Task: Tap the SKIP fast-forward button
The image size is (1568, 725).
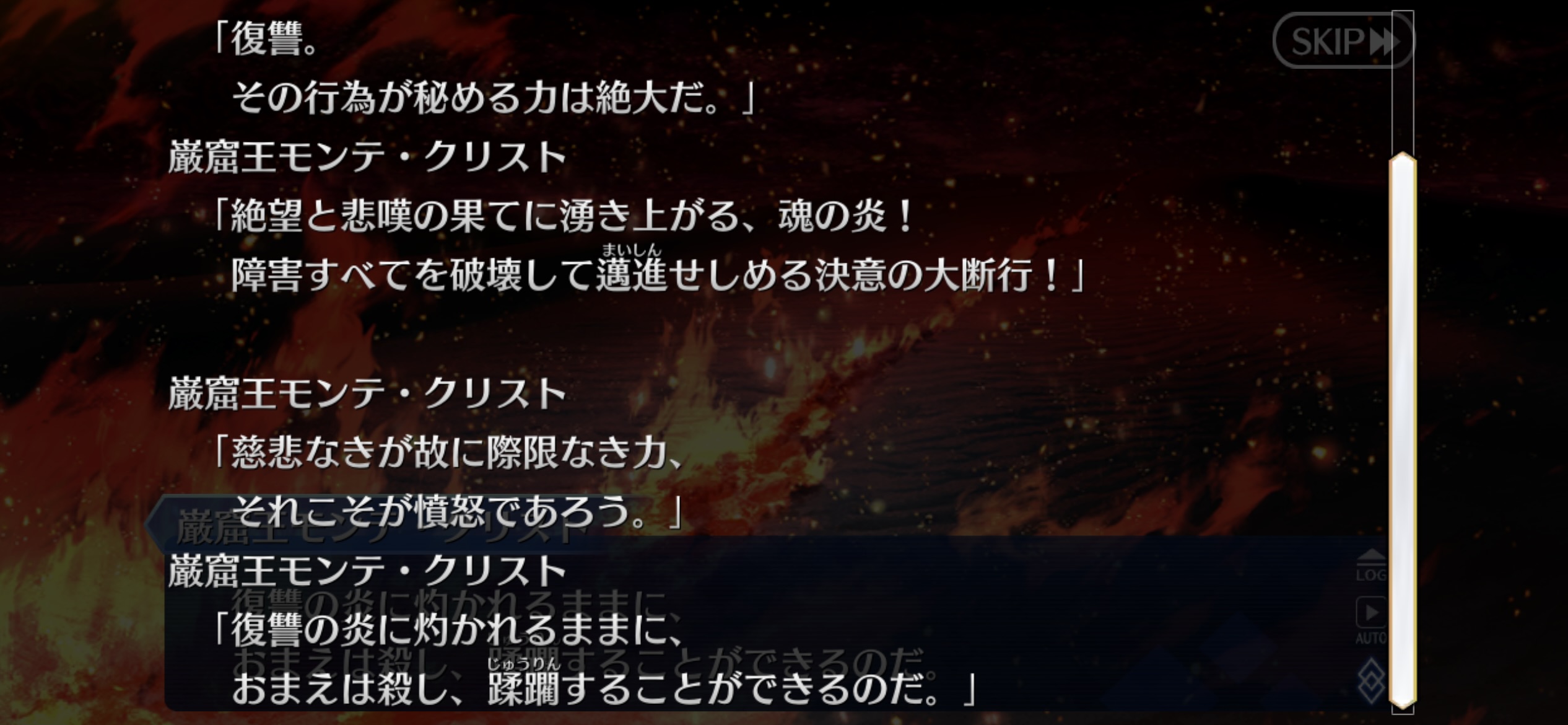Action: [1343, 42]
